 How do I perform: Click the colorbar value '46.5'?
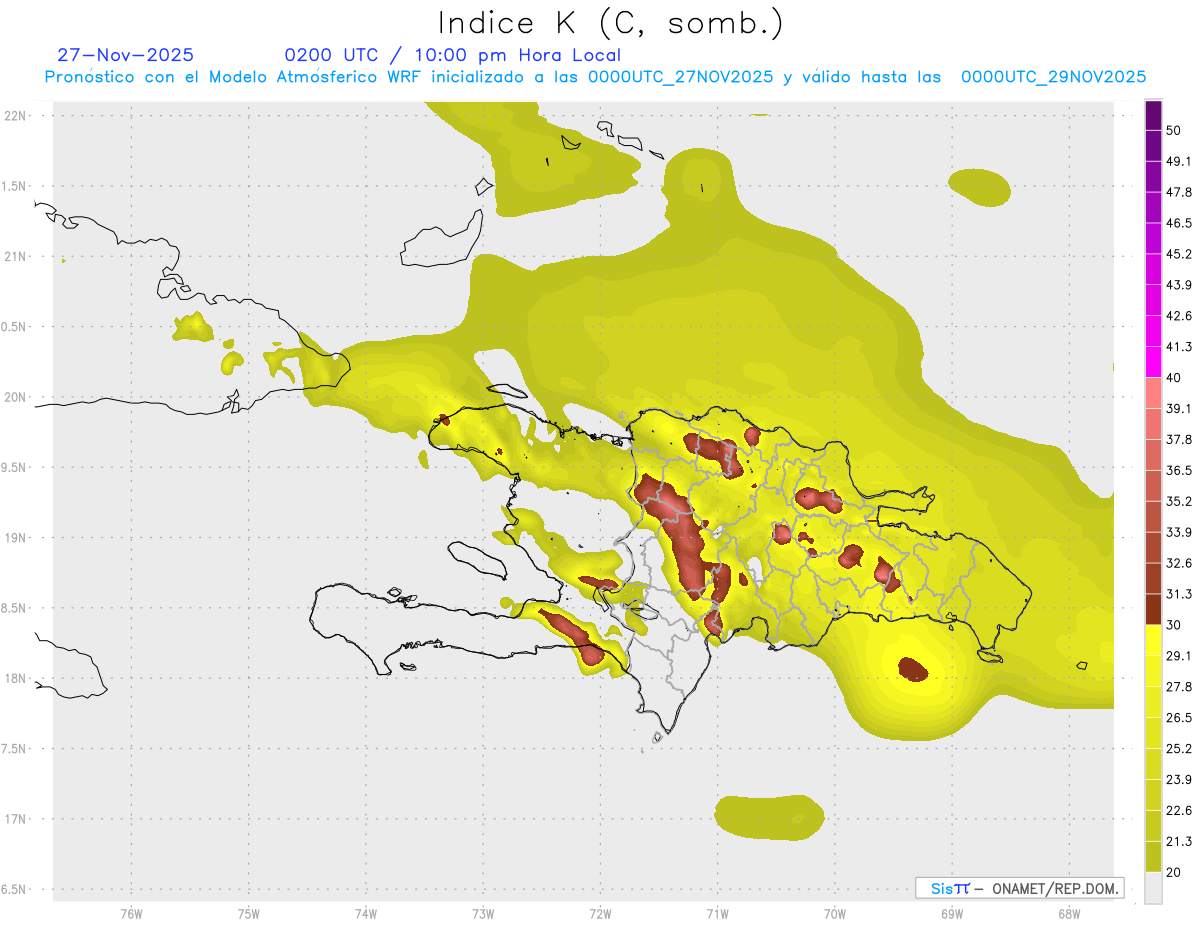(1179, 223)
